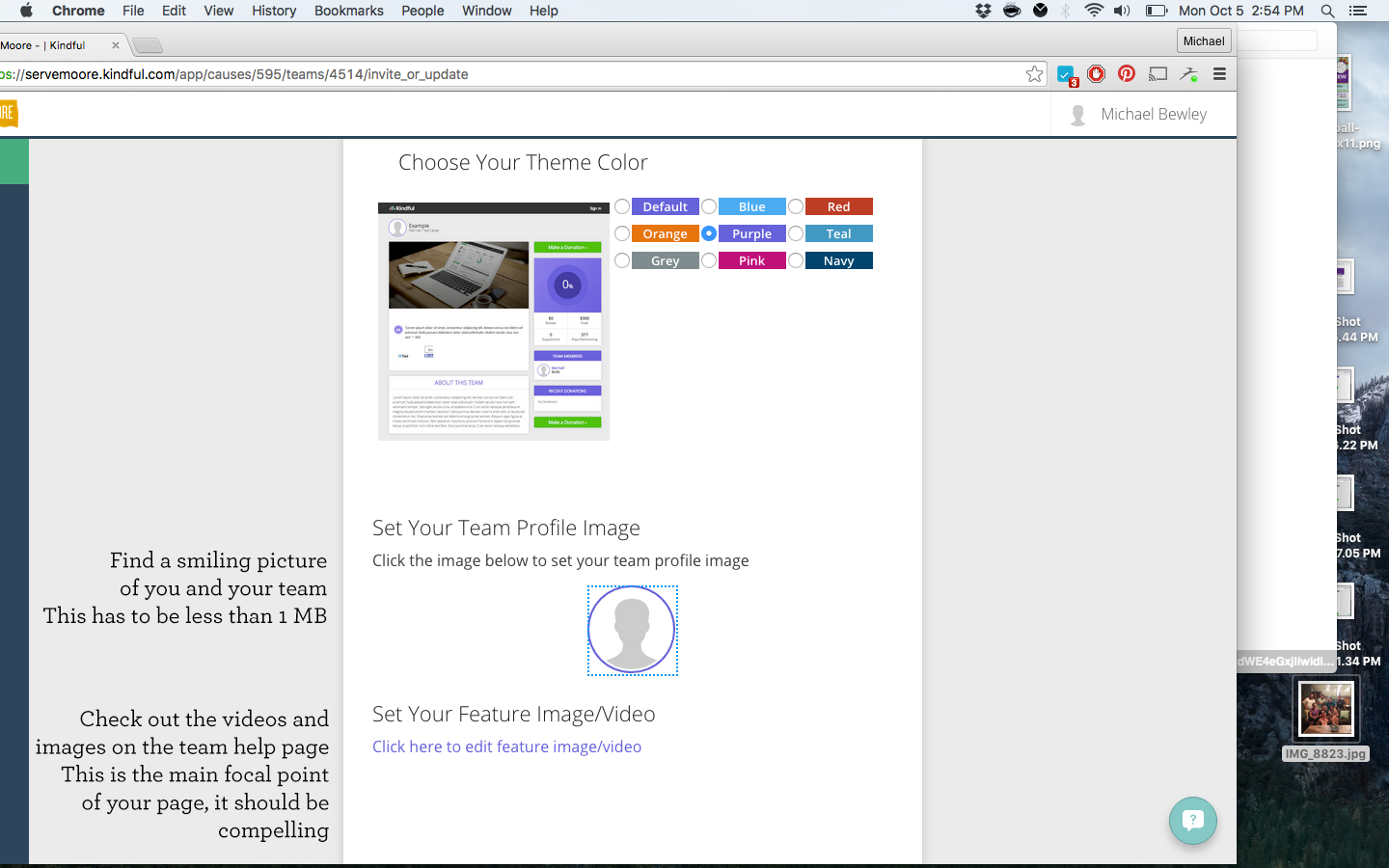Image resolution: width=1389 pixels, height=868 pixels.
Task: Open the Bookmarks menu
Action: tap(349, 11)
